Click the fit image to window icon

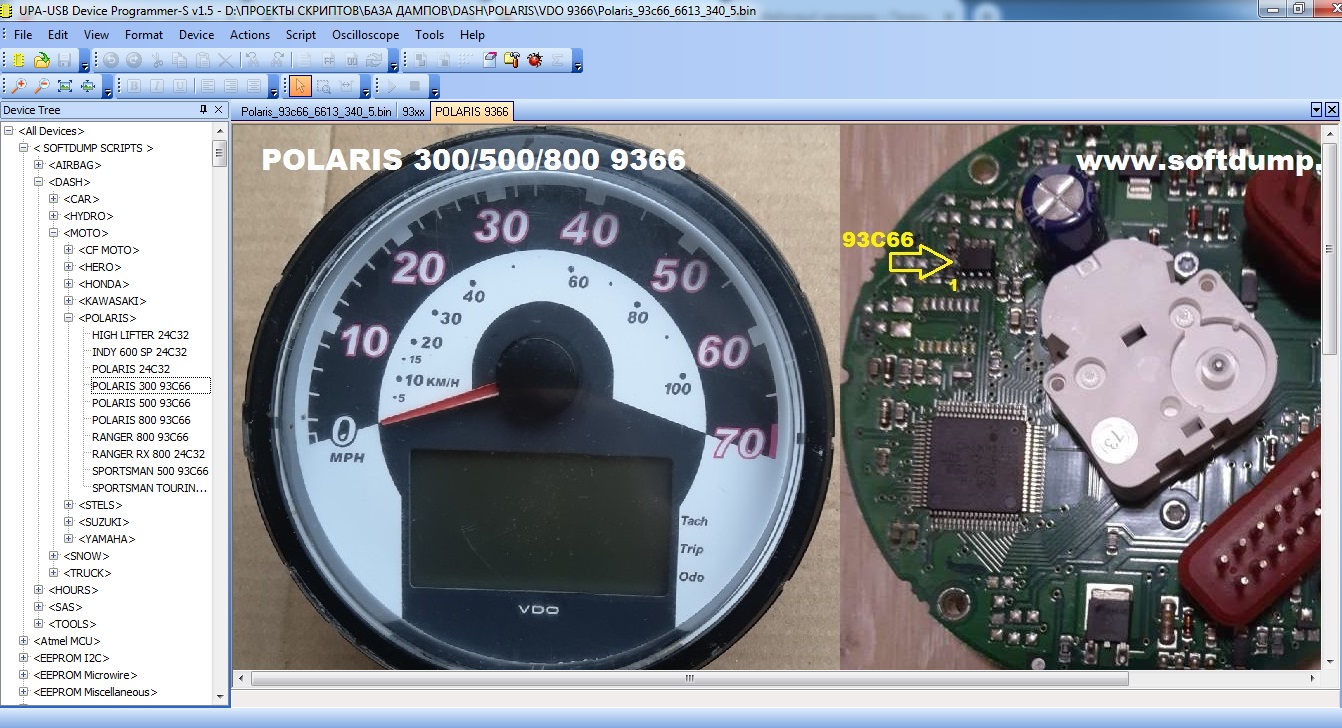[x=65, y=86]
